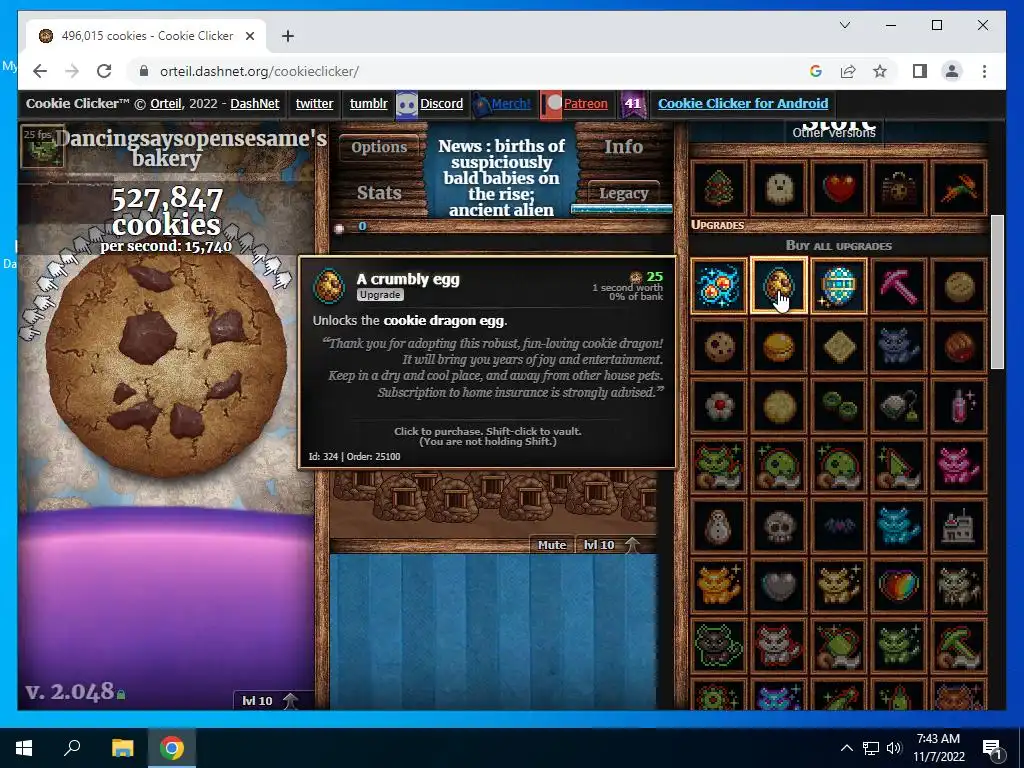Open the Orteil link
Viewport: 1024px width, 768px height.
165,104
